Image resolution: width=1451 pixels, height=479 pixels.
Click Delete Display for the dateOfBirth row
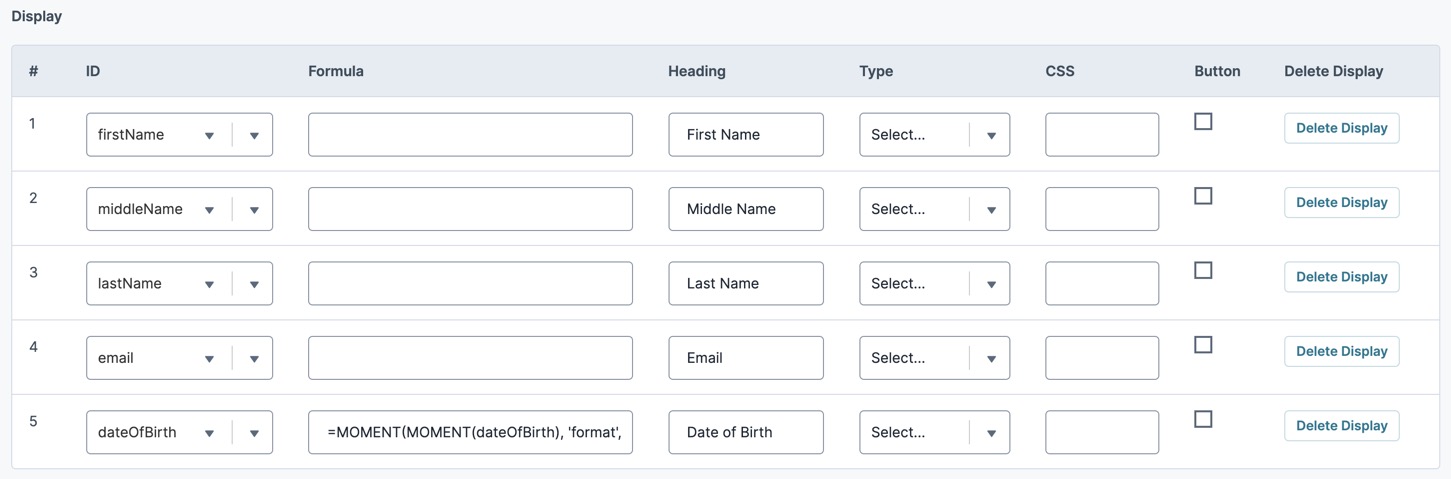tap(1341, 426)
